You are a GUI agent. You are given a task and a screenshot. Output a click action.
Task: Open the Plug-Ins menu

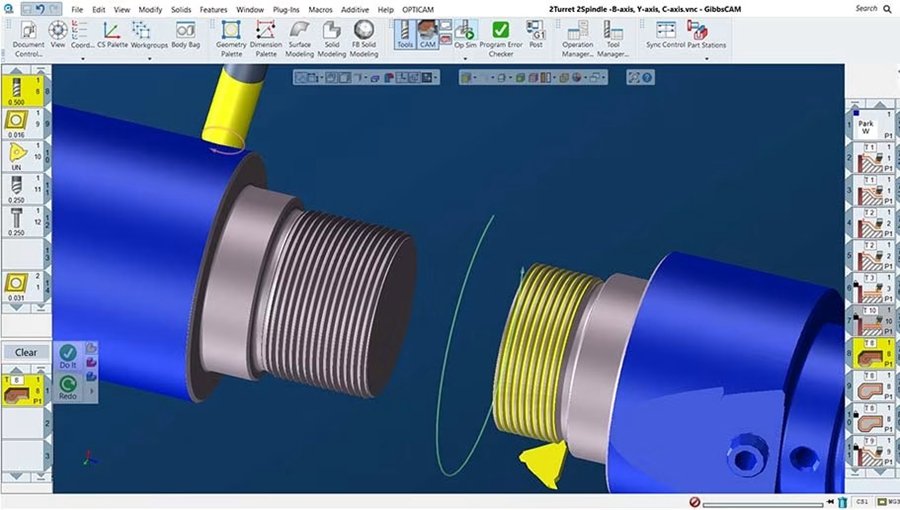click(x=286, y=9)
